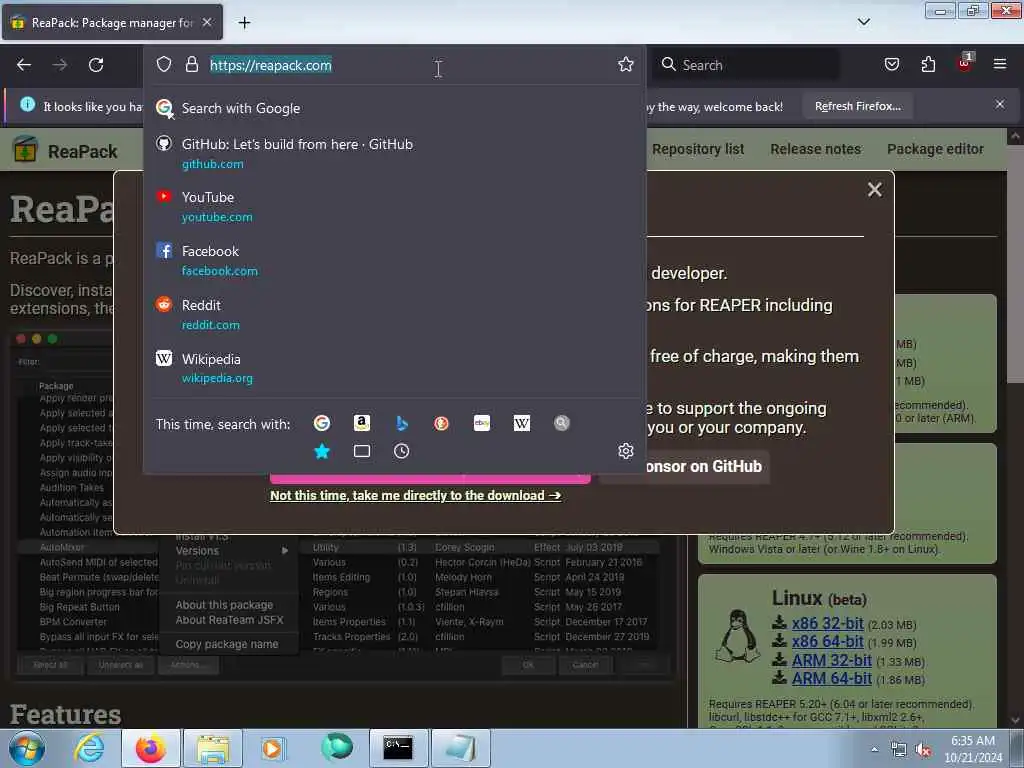Image resolution: width=1024 pixels, height=768 pixels.
Task: Show hidden tray icons arrow
Action: (874, 749)
